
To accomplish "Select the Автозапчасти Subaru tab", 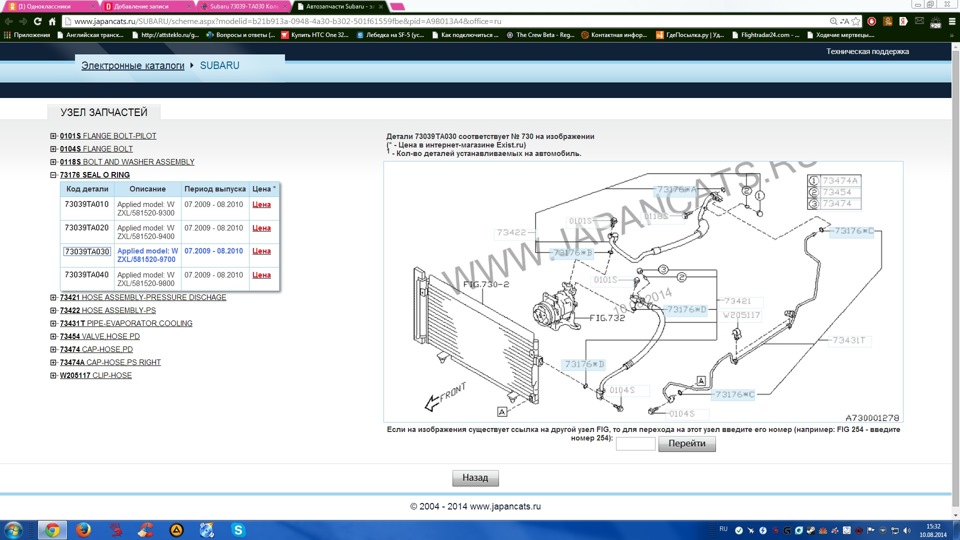I will tap(340, 6).
